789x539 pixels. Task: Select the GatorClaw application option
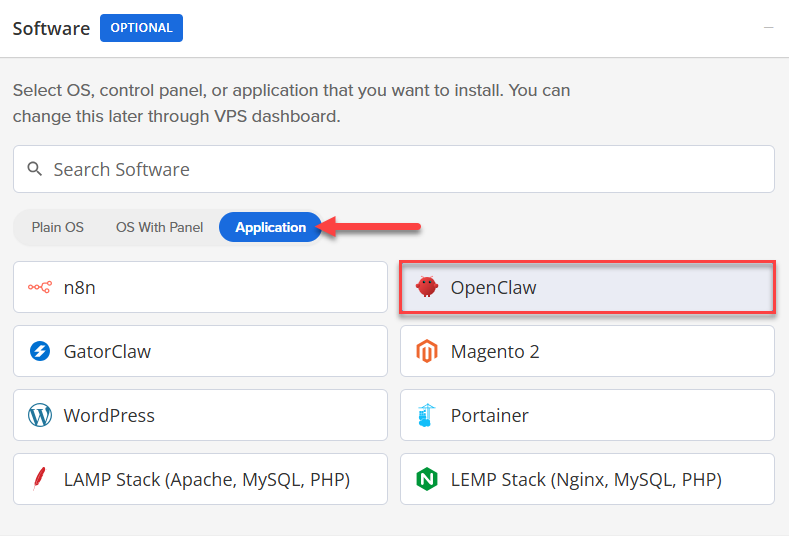(200, 351)
